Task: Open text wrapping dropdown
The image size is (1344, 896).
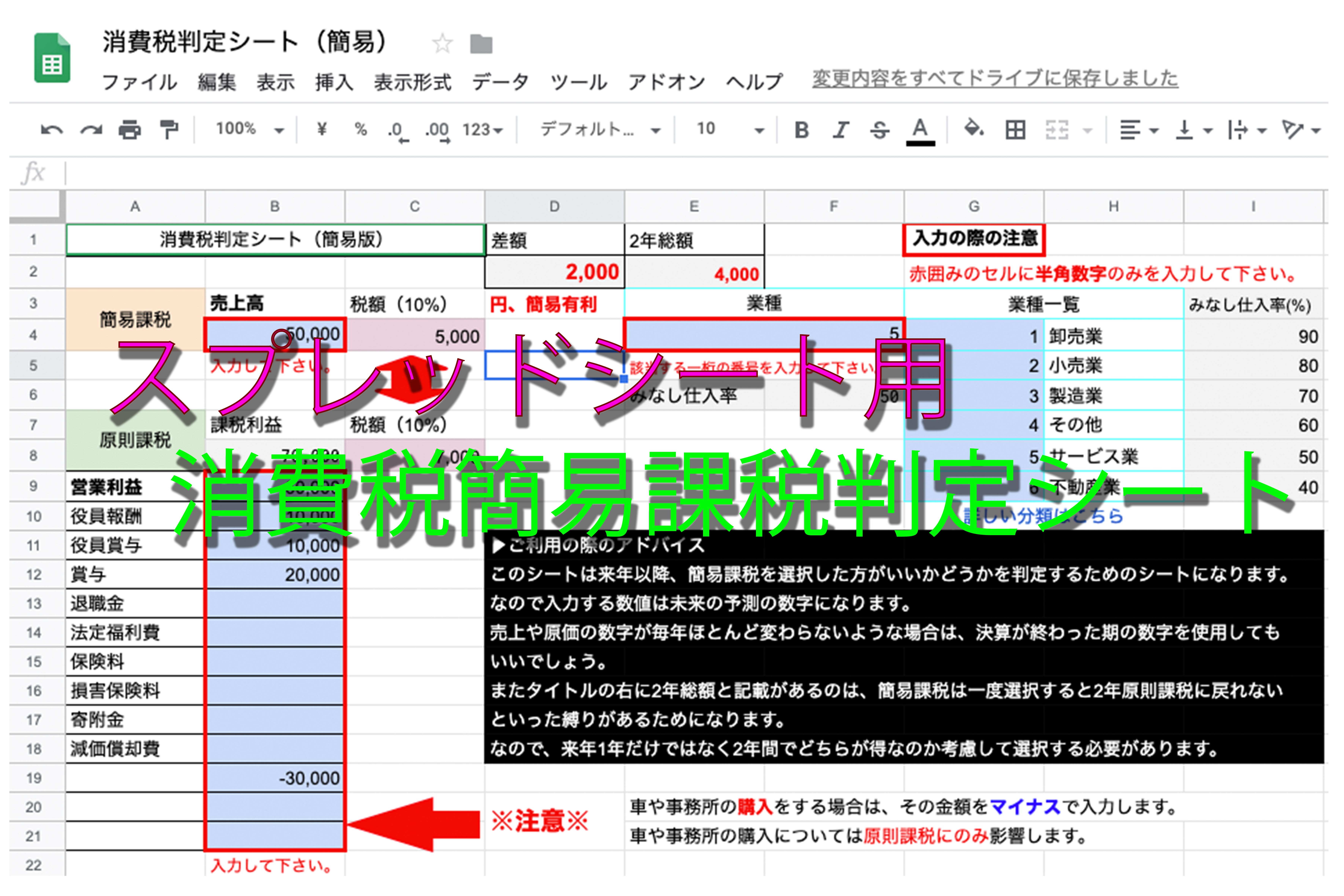Action: click(x=1247, y=130)
